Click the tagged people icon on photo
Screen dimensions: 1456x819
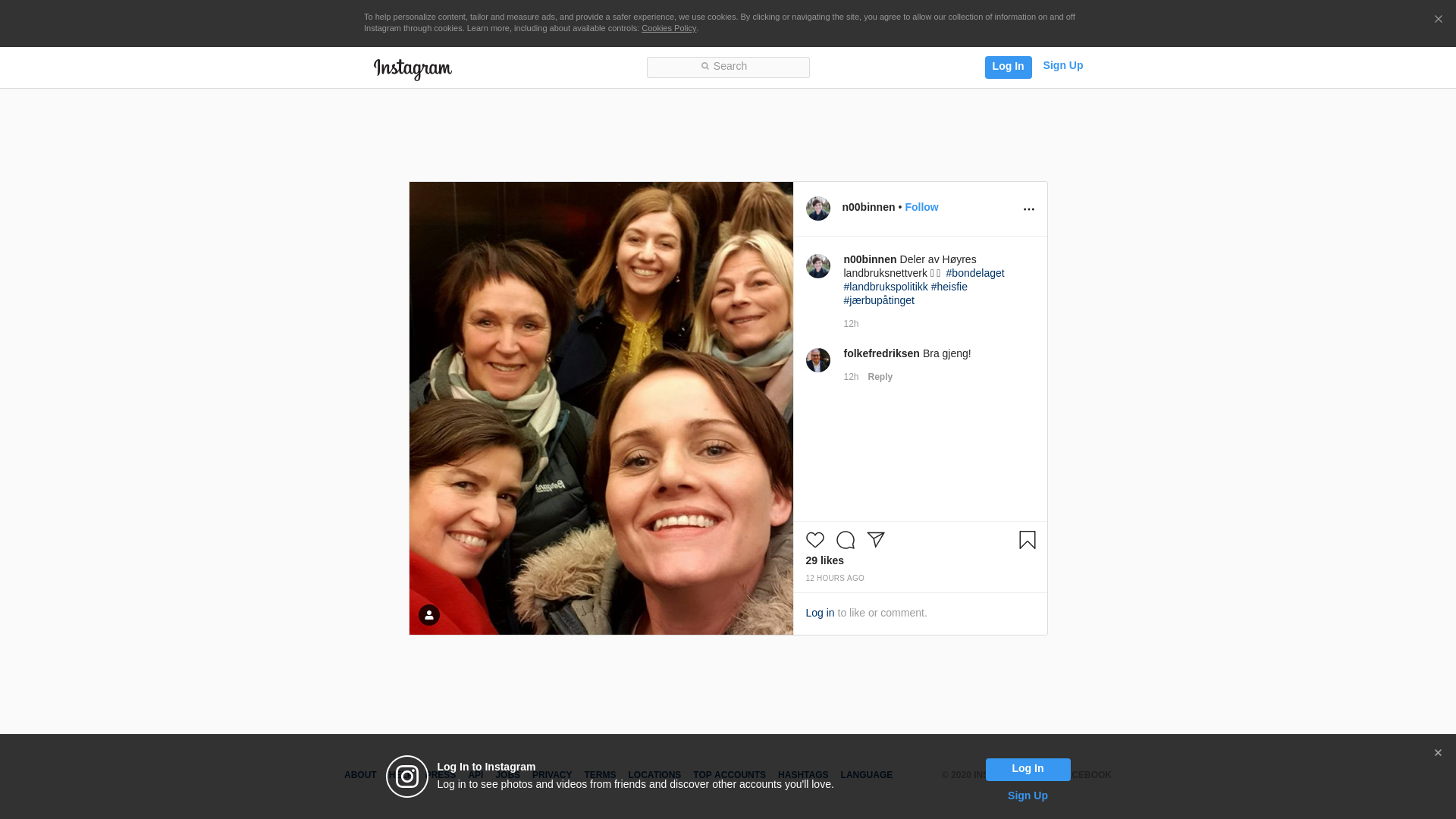click(429, 615)
